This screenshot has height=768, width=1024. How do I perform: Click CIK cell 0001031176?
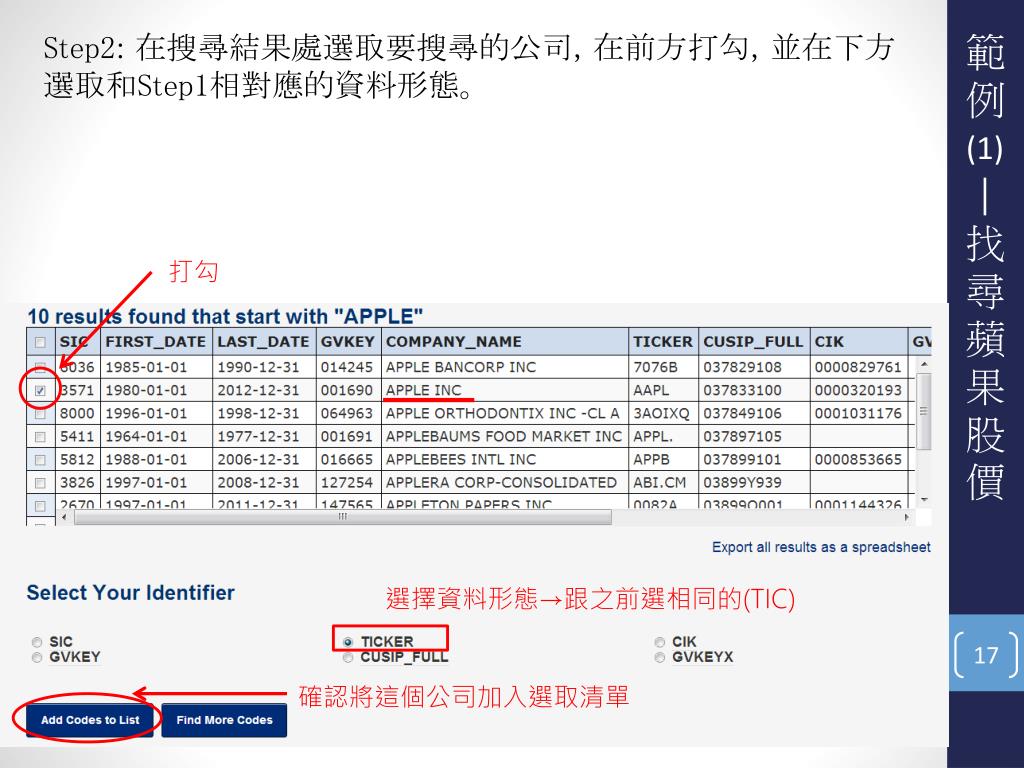(858, 413)
